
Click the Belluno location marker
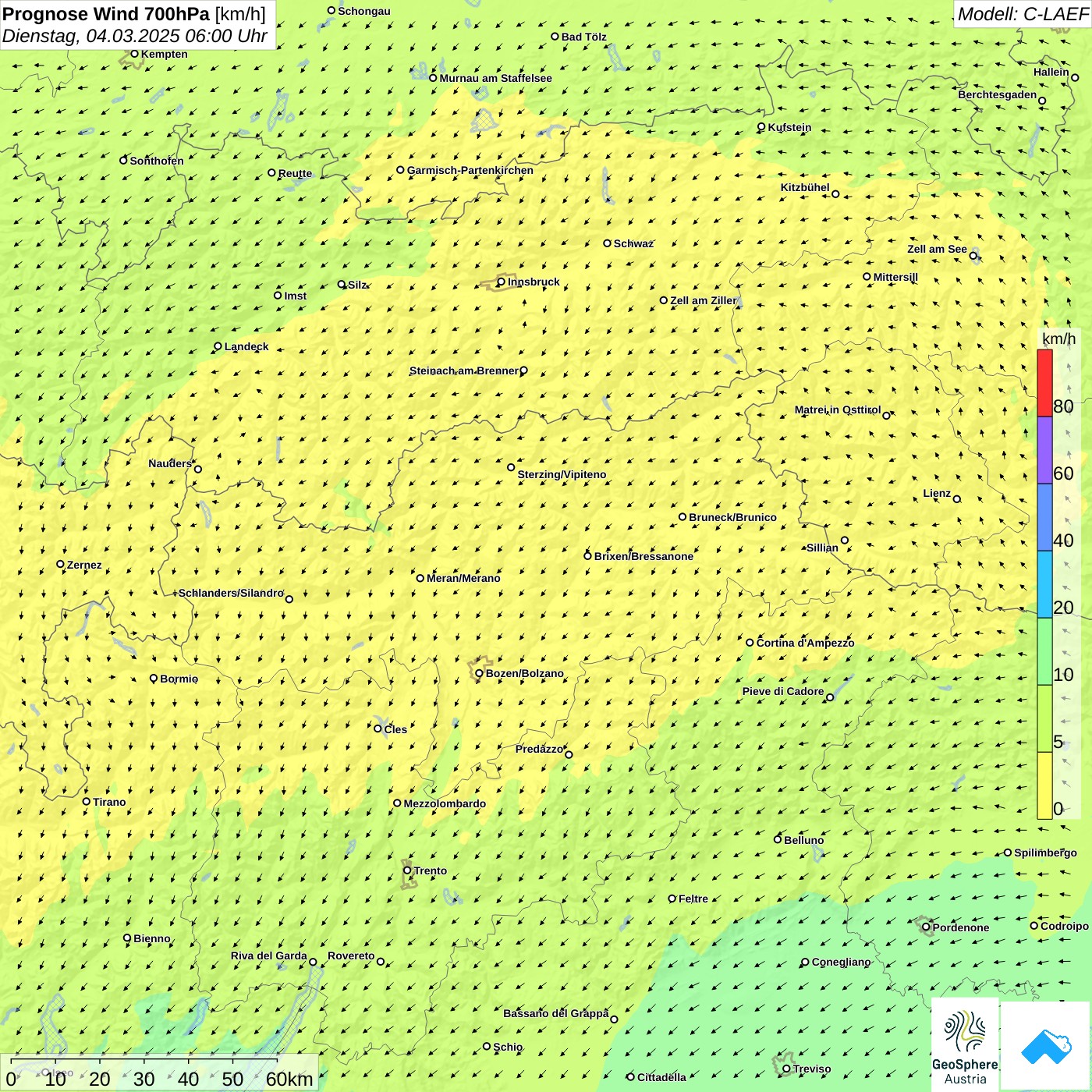[777, 839]
